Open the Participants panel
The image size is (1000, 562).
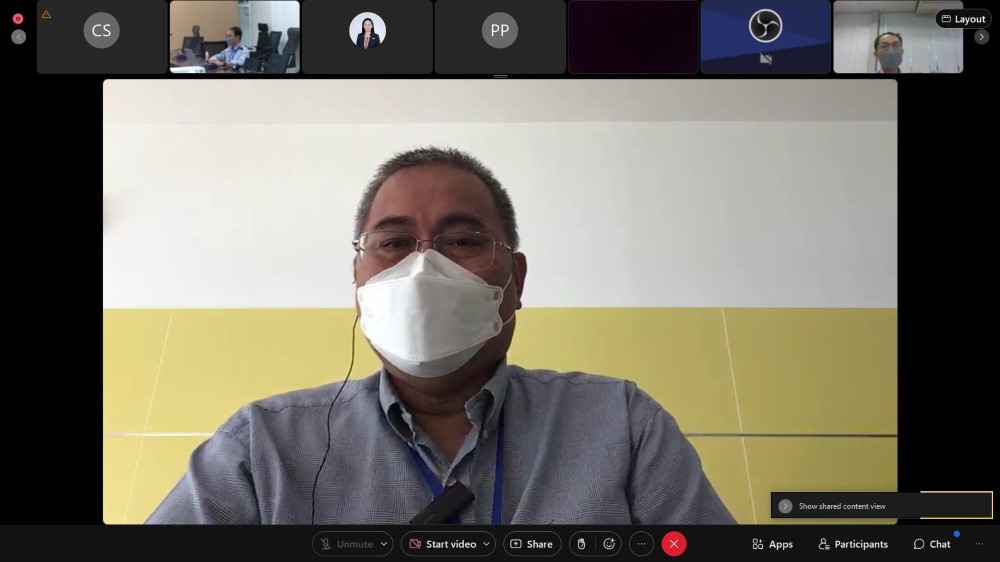tap(853, 544)
